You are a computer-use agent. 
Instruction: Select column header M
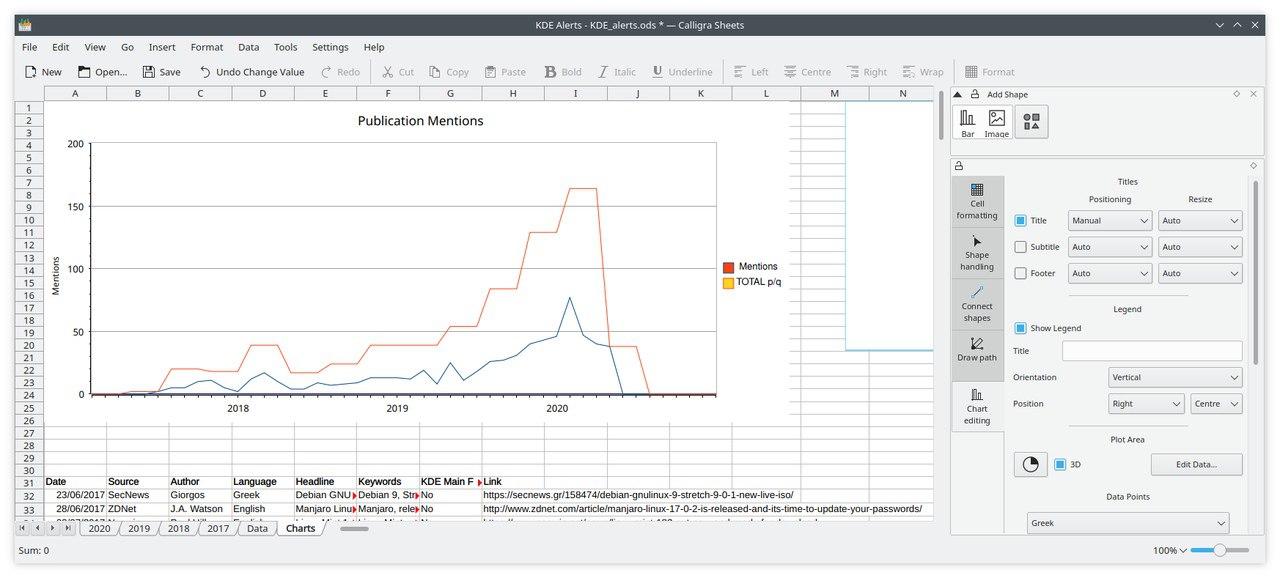(834, 93)
